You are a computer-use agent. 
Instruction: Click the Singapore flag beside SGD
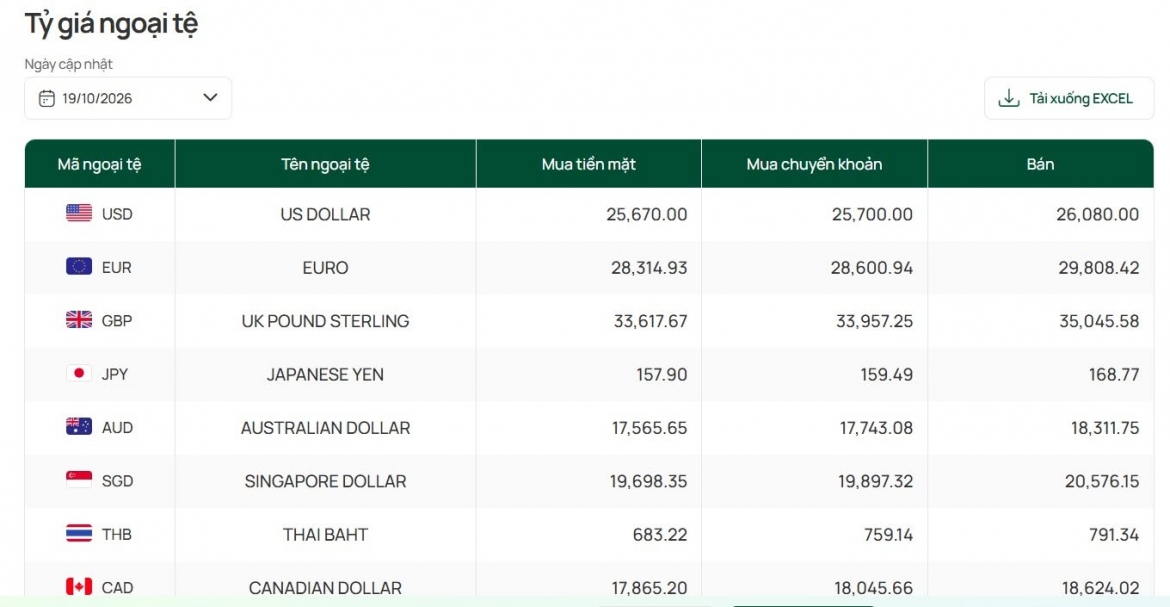[79, 480]
